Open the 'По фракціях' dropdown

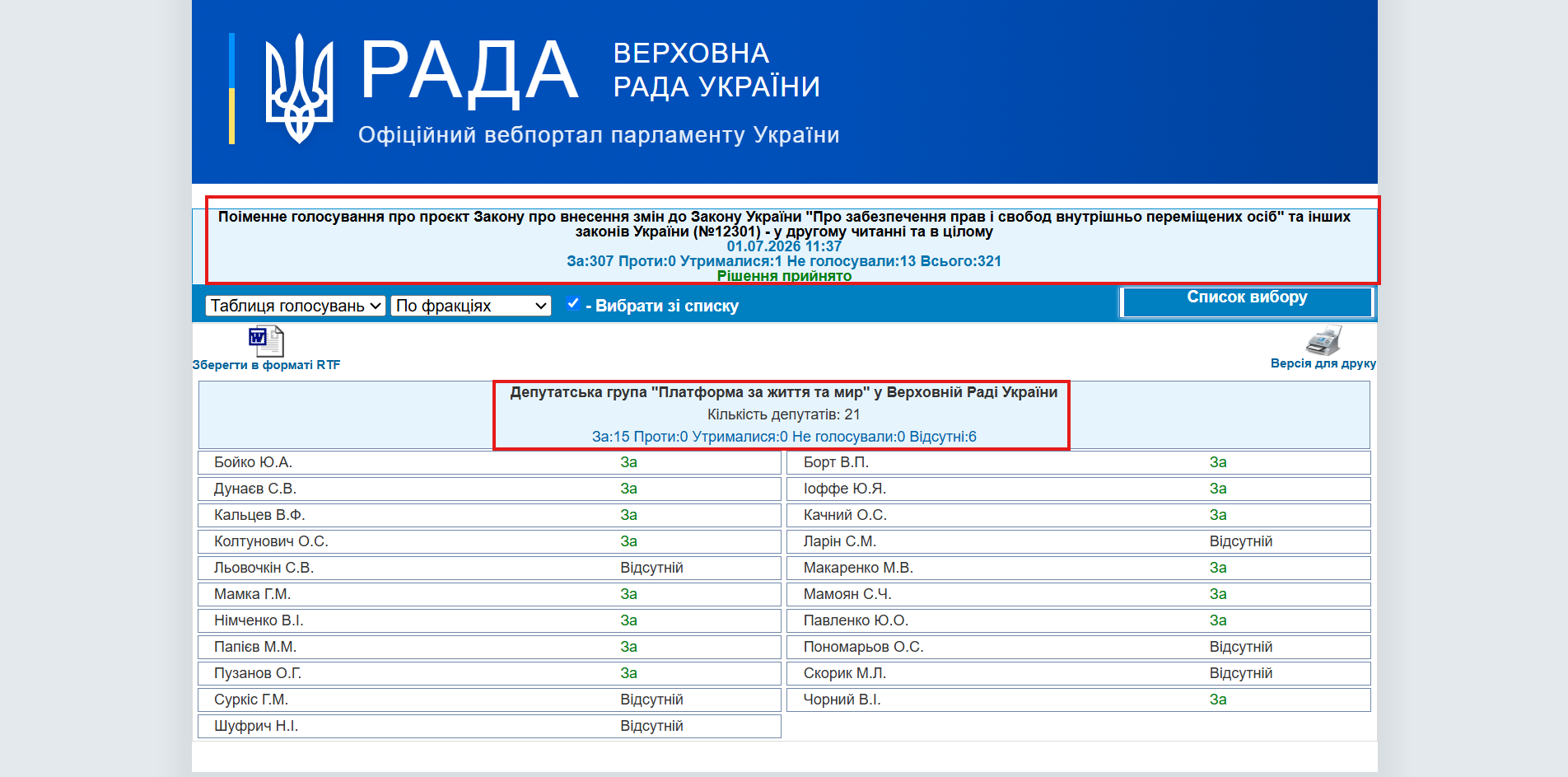471,306
